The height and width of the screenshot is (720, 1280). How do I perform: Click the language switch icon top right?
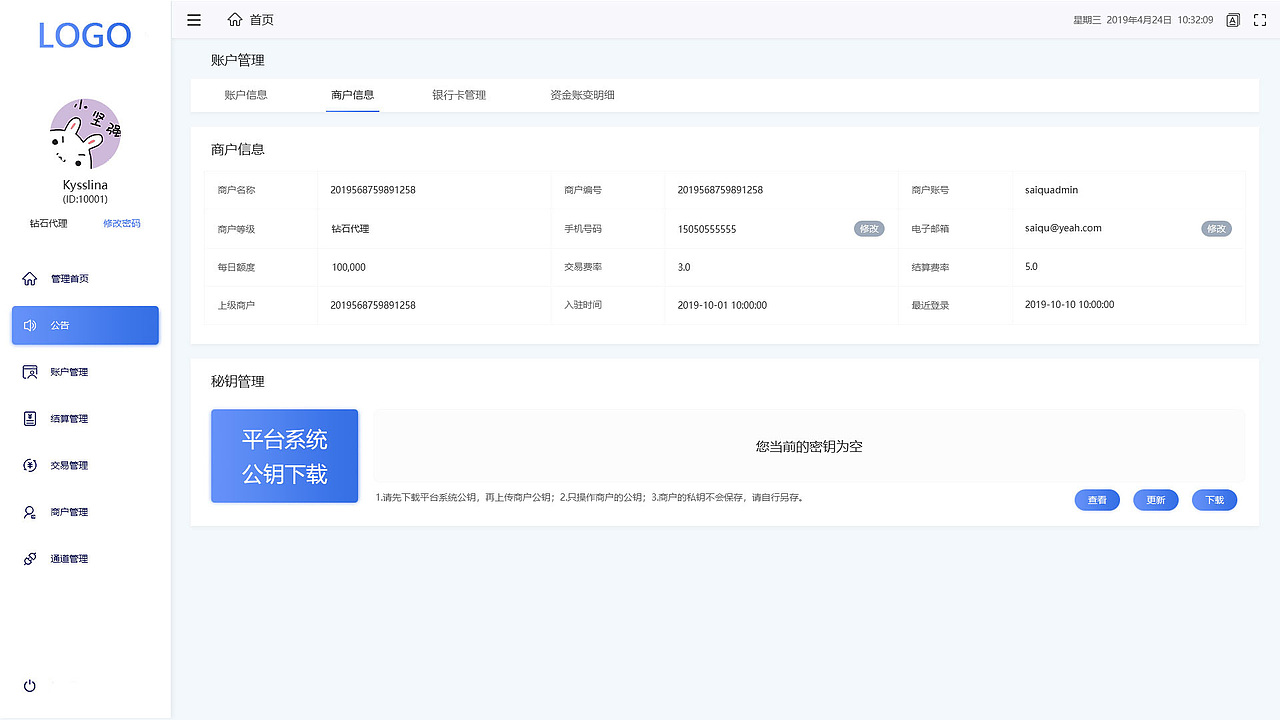click(1232, 19)
